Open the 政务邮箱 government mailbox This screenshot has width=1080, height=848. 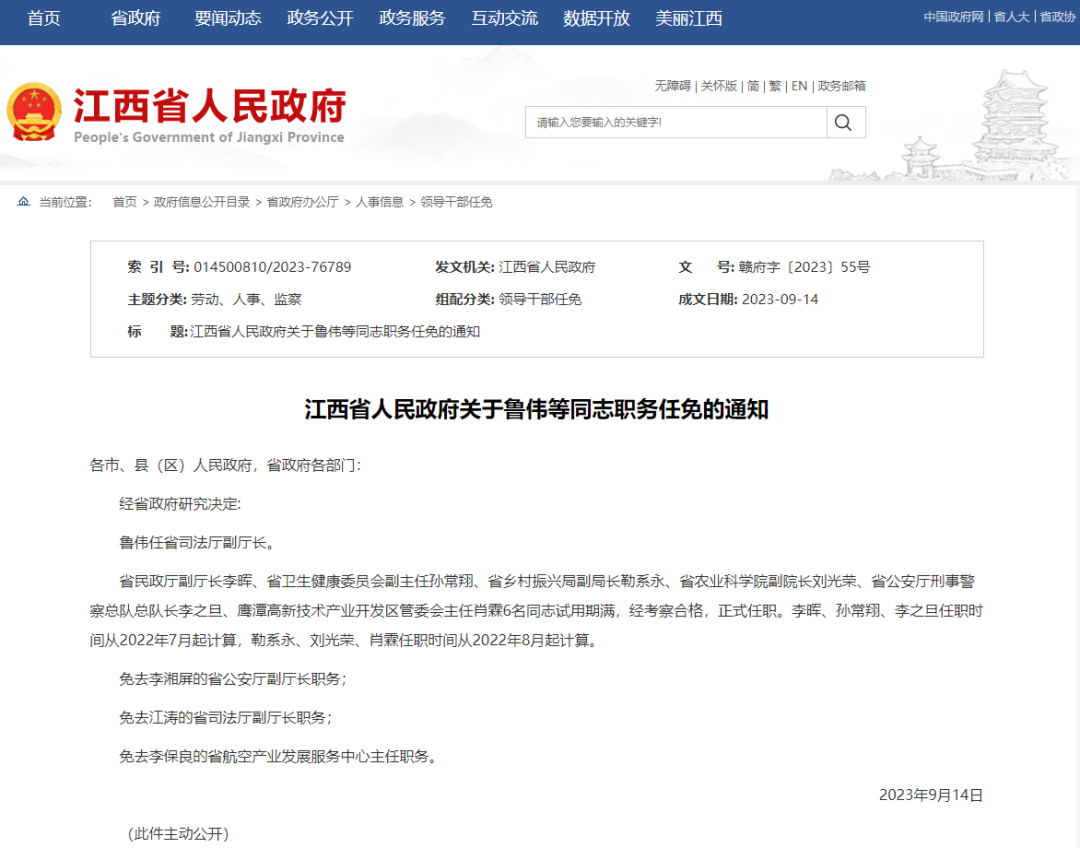pos(842,86)
